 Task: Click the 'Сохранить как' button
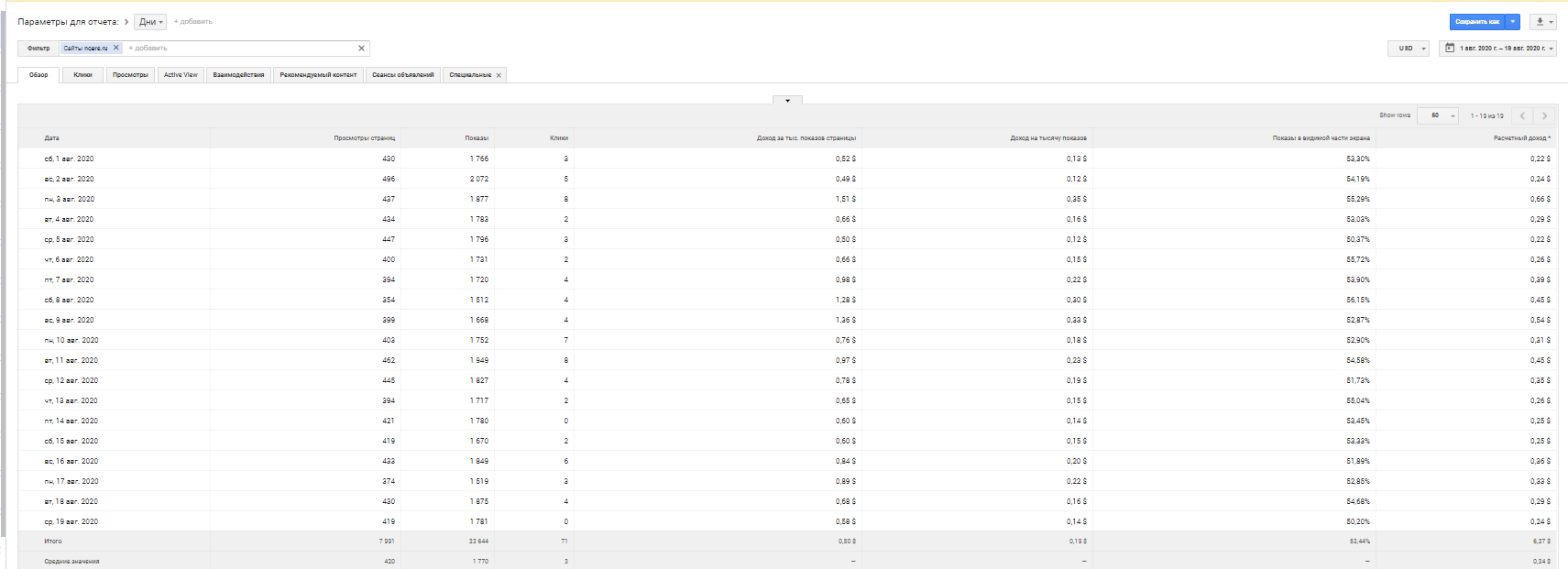point(1476,22)
